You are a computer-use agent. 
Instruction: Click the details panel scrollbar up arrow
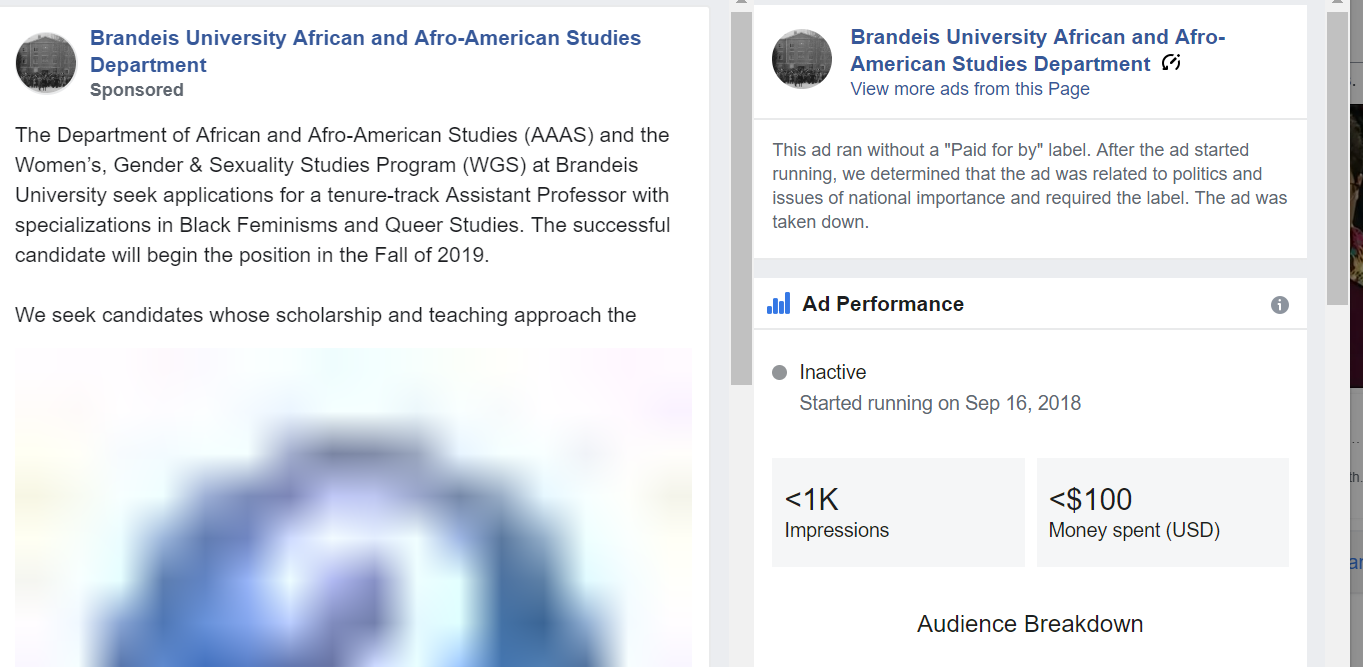(x=1337, y=3)
